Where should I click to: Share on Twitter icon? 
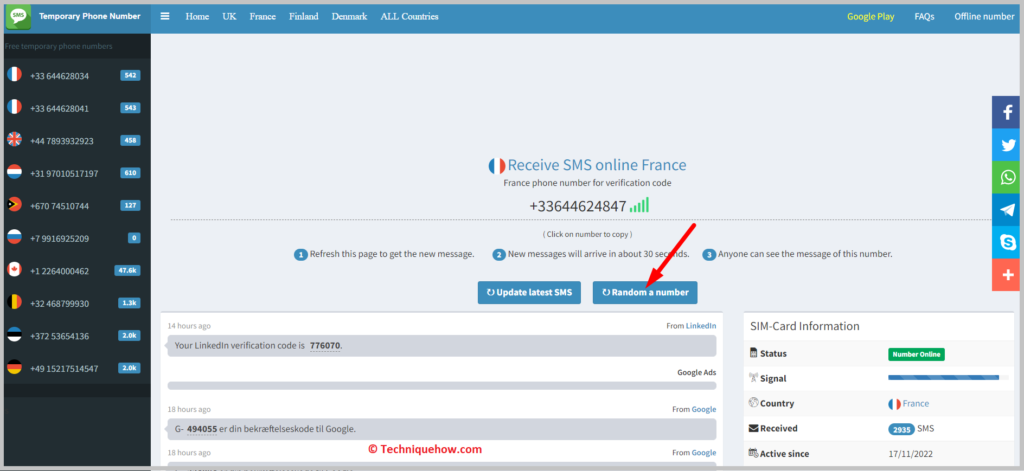pyautogui.click(x=1008, y=145)
